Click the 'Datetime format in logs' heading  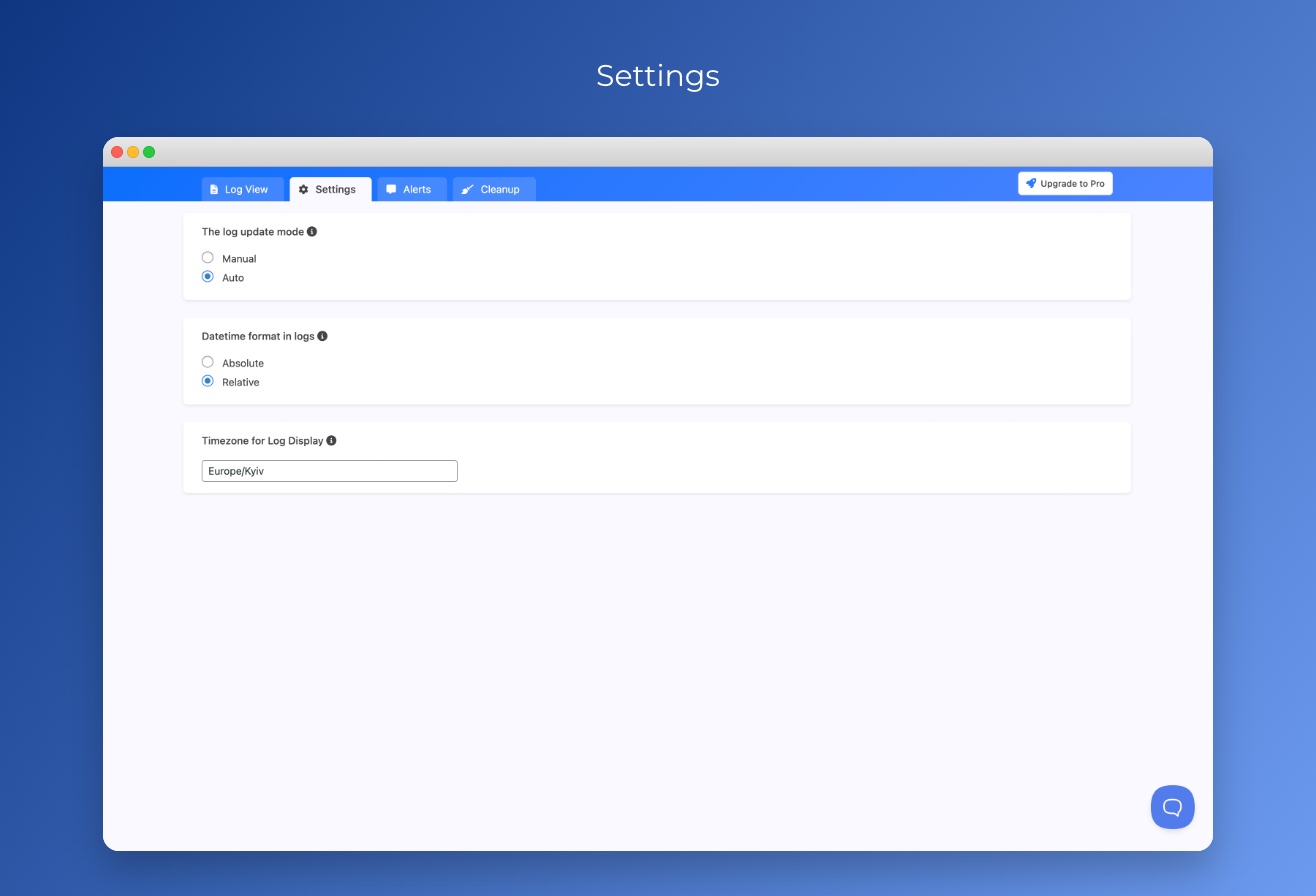258,336
